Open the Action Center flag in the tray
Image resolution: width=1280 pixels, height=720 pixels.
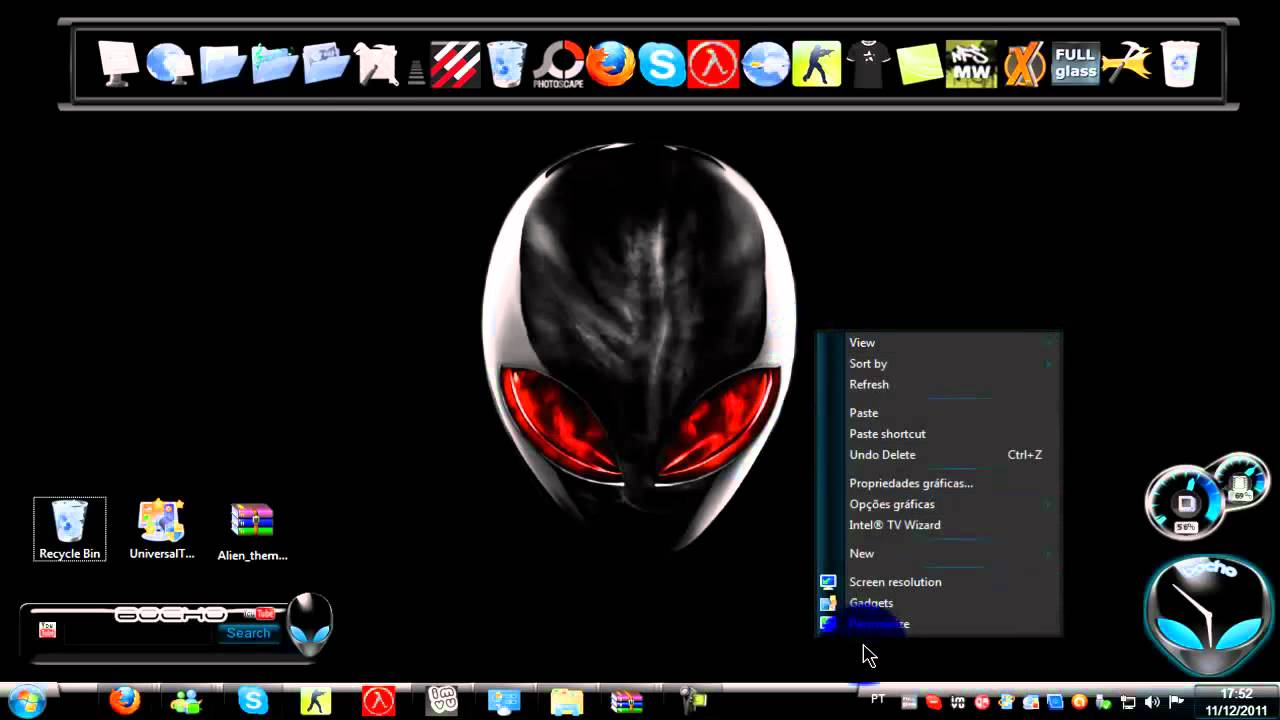[x=1176, y=702]
